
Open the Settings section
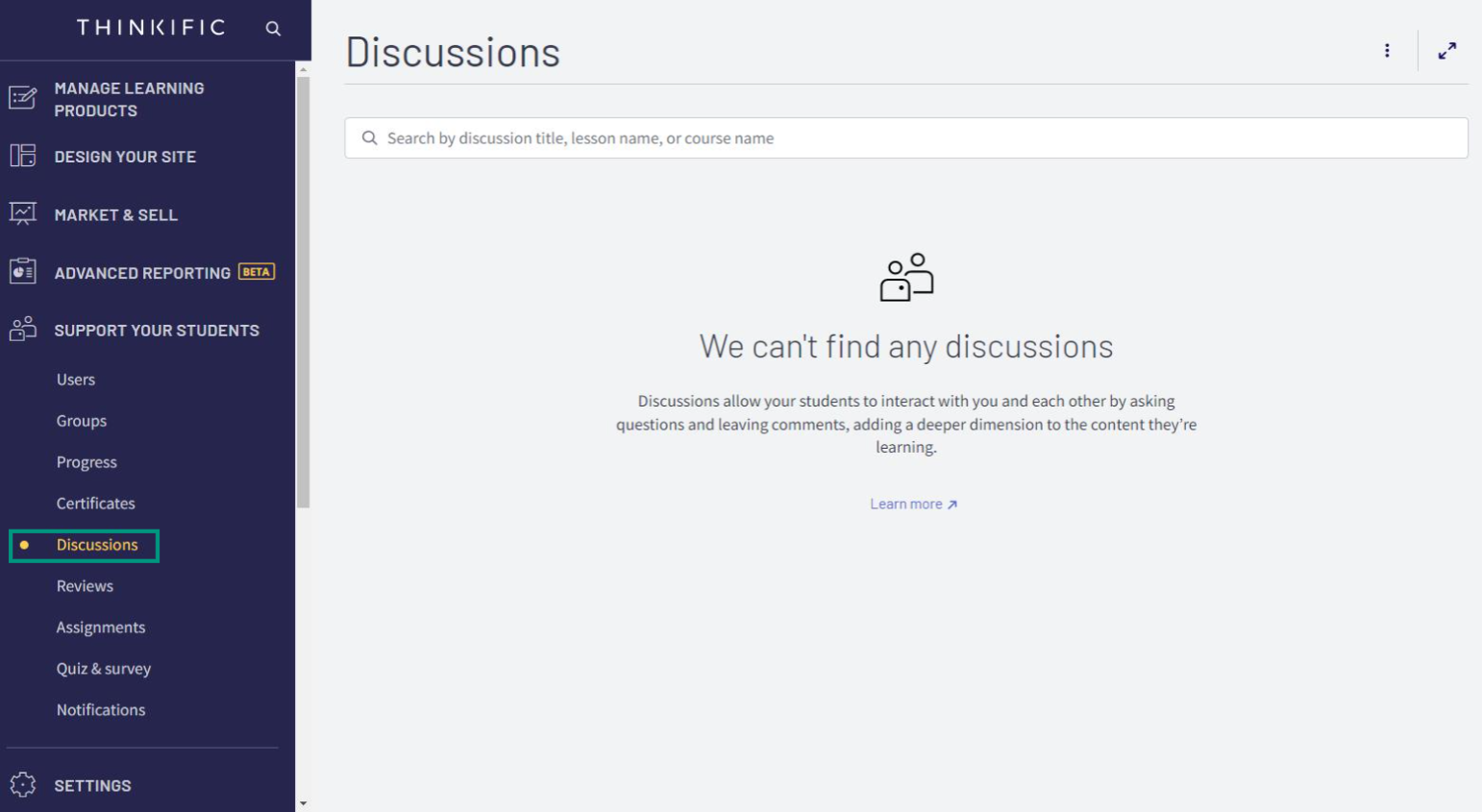click(x=92, y=786)
